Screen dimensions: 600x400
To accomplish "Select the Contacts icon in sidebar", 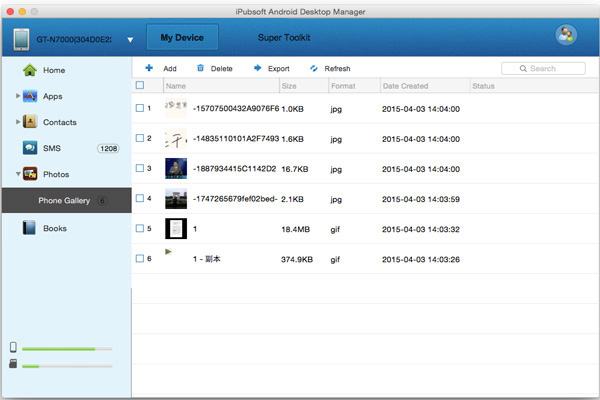I will [x=30, y=122].
